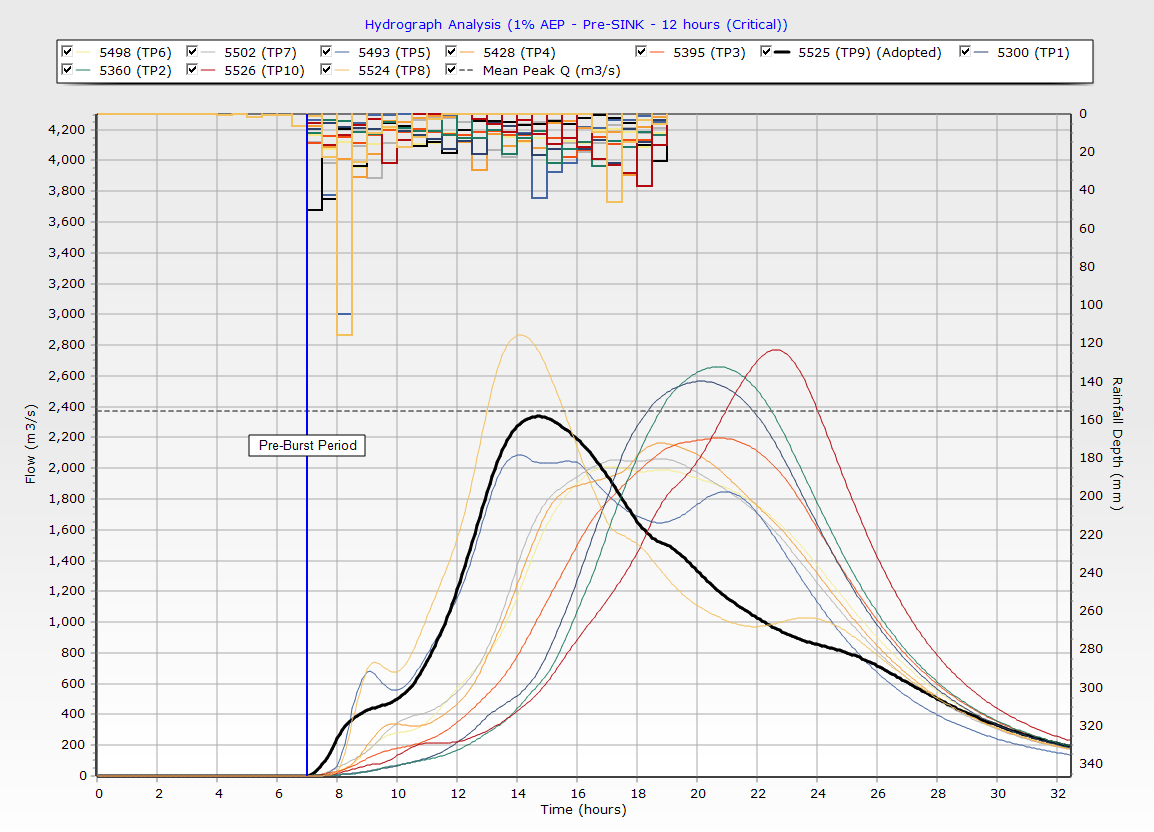Hide the 5360 (TP2) series via checkbox
1154x832 pixels.
click(x=67, y=70)
